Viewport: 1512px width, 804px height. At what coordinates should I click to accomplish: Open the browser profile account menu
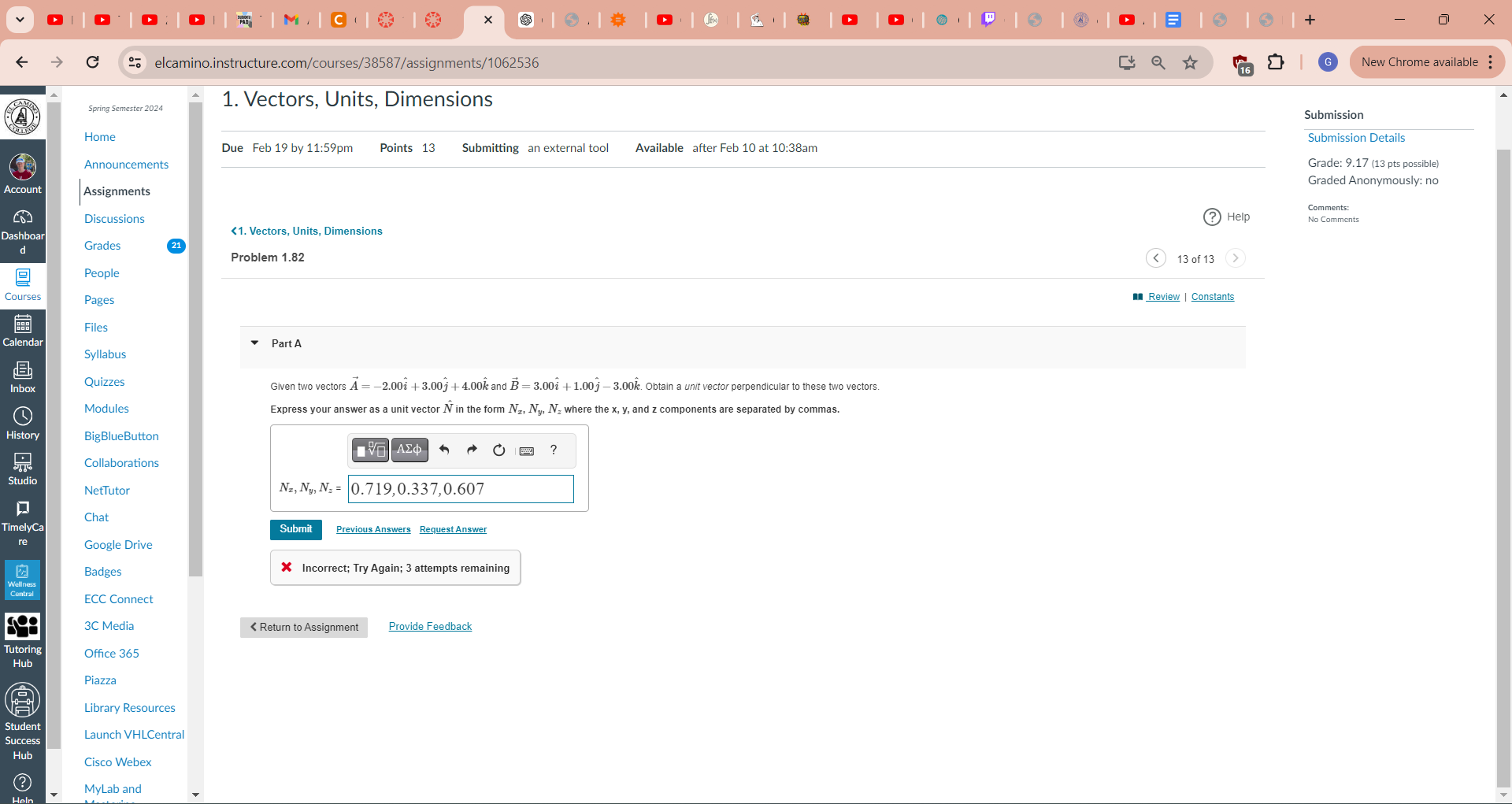point(1328,62)
